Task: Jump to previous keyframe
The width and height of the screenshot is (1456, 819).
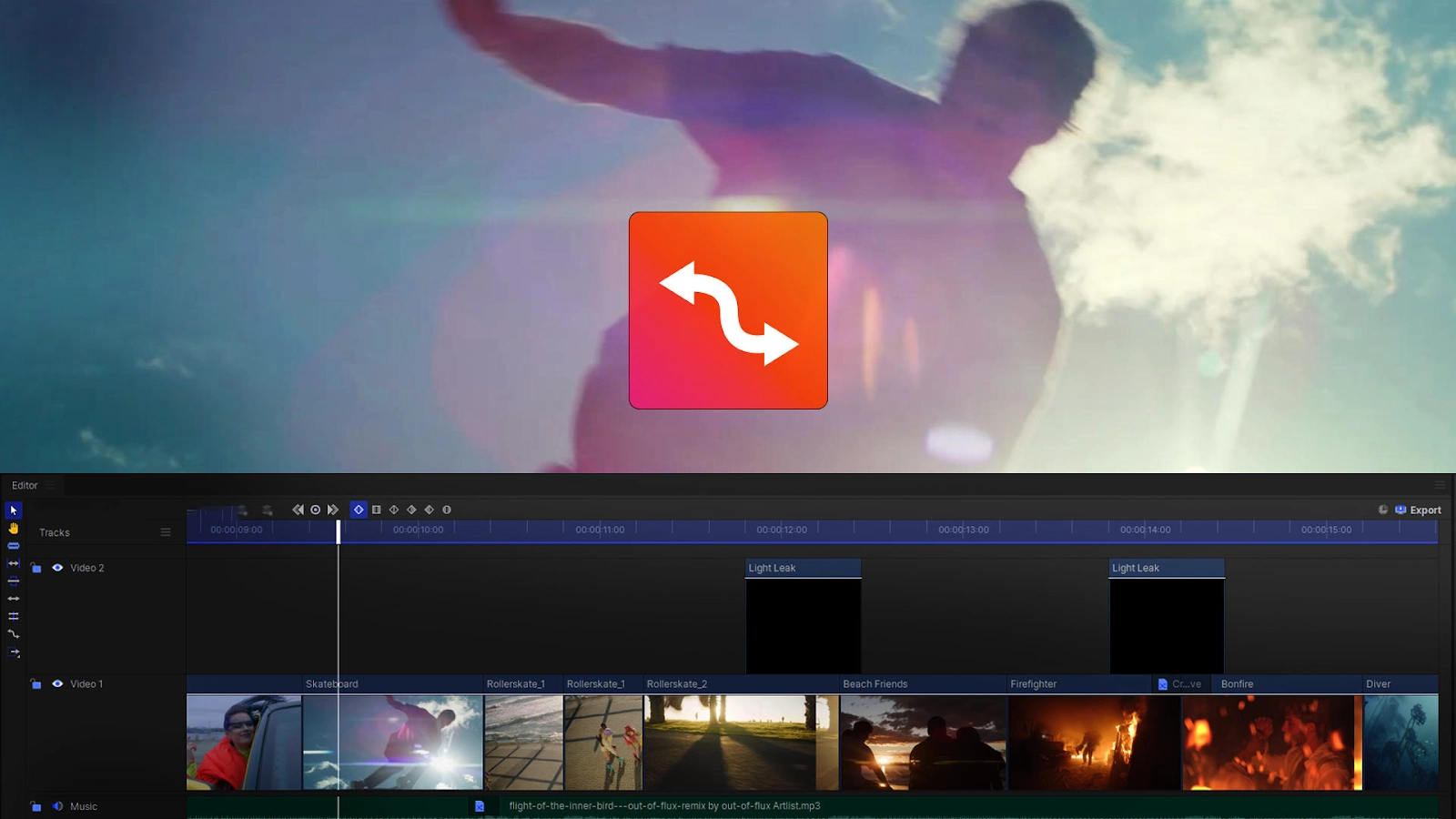Action: pos(298,510)
